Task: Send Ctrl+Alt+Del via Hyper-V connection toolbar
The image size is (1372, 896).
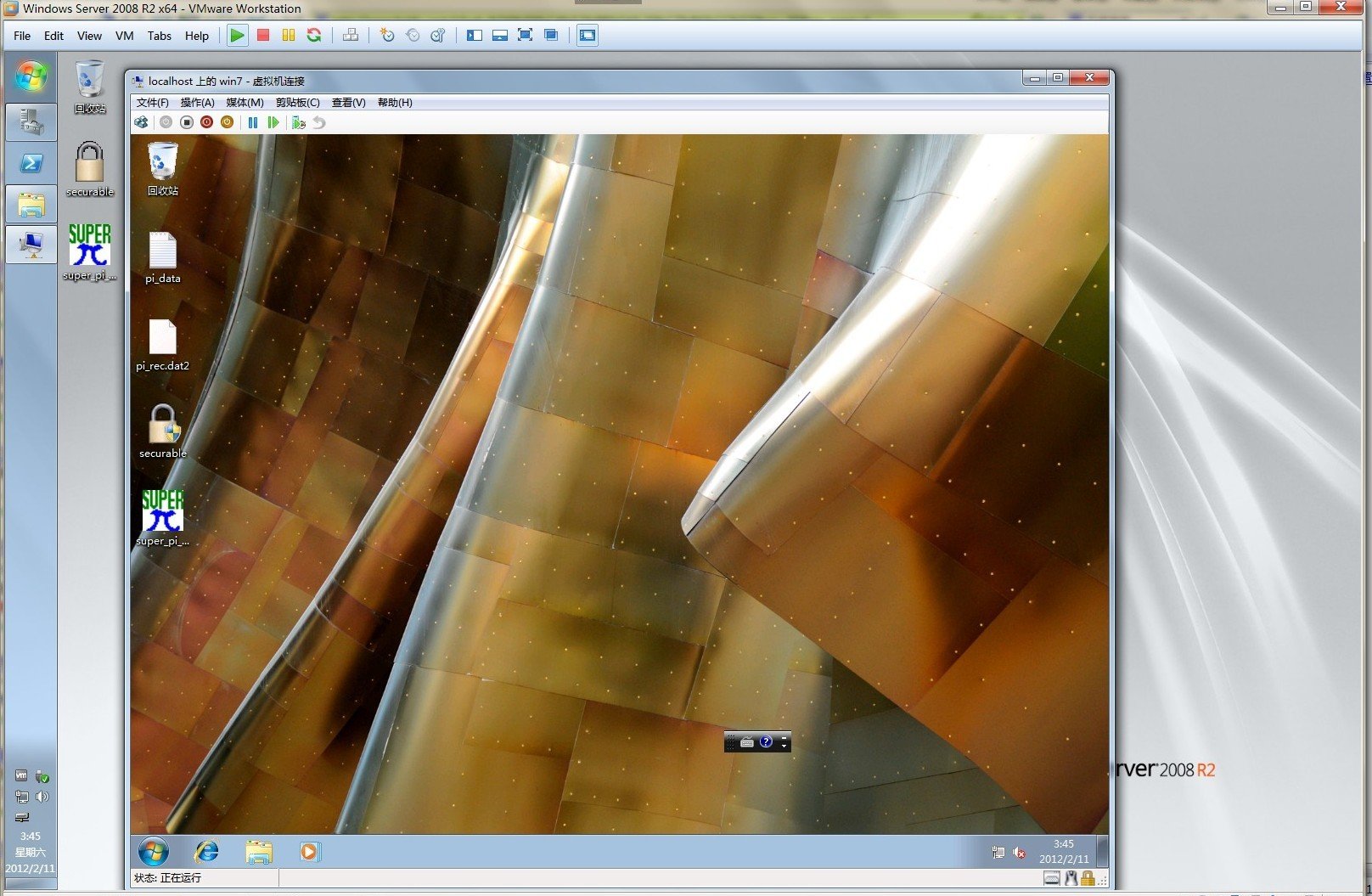Action: pyautogui.click(x=142, y=122)
